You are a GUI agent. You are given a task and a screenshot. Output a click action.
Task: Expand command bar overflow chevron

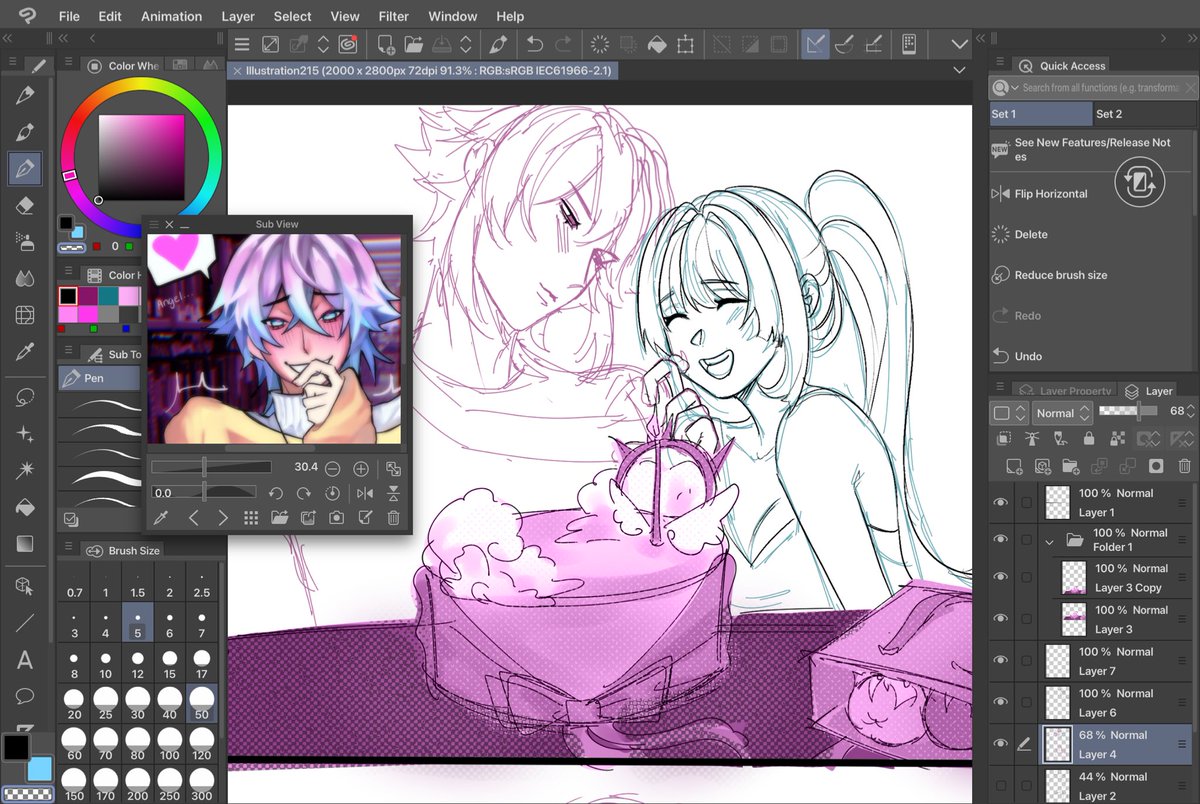(x=959, y=44)
